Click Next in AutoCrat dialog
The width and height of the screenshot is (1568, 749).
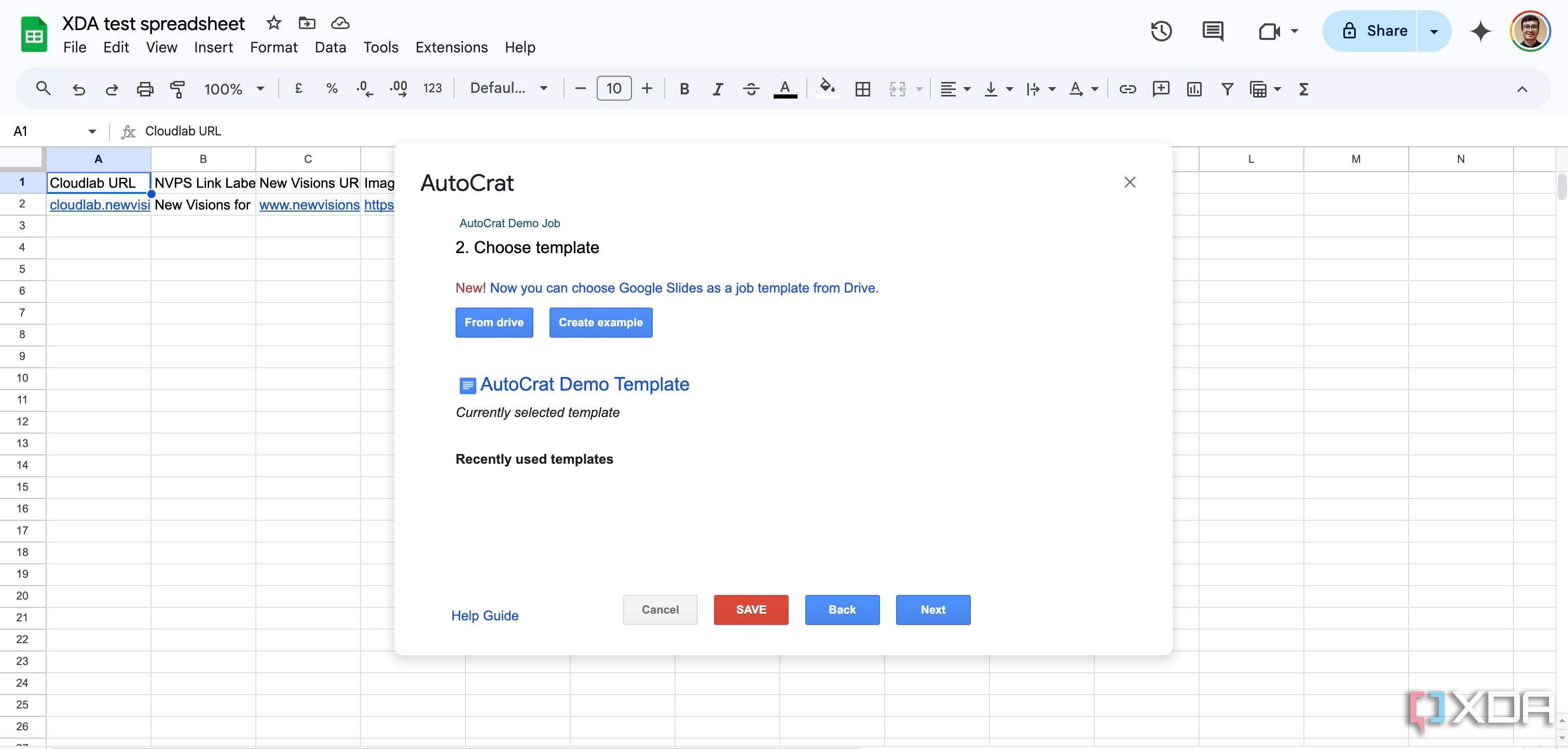(x=933, y=609)
